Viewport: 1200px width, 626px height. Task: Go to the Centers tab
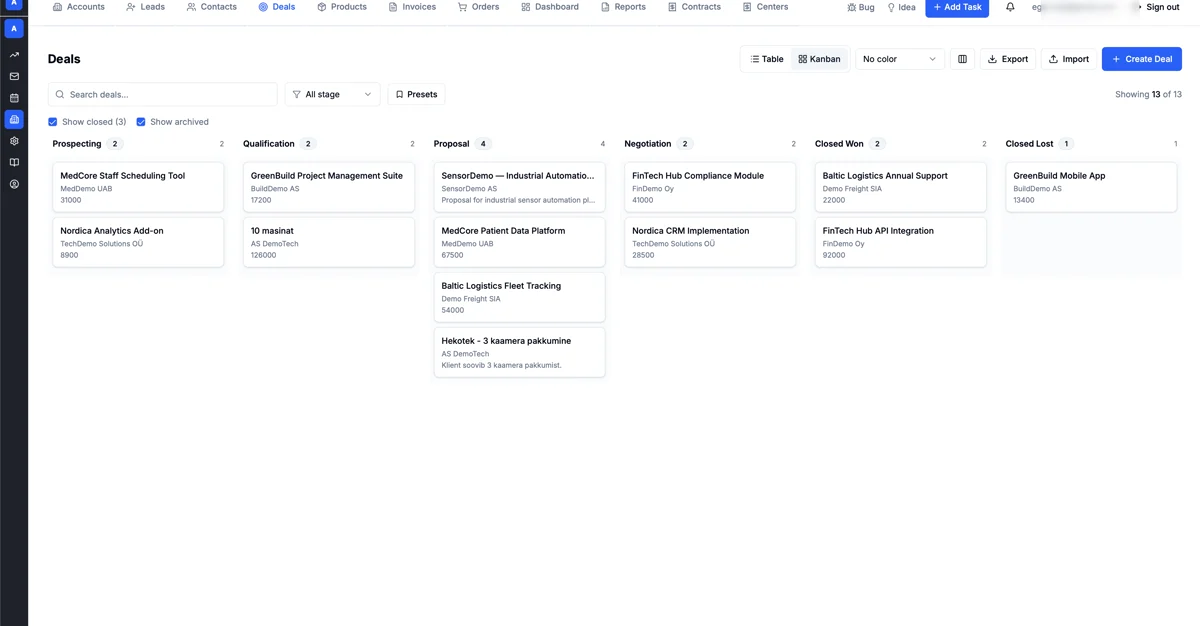click(766, 7)
